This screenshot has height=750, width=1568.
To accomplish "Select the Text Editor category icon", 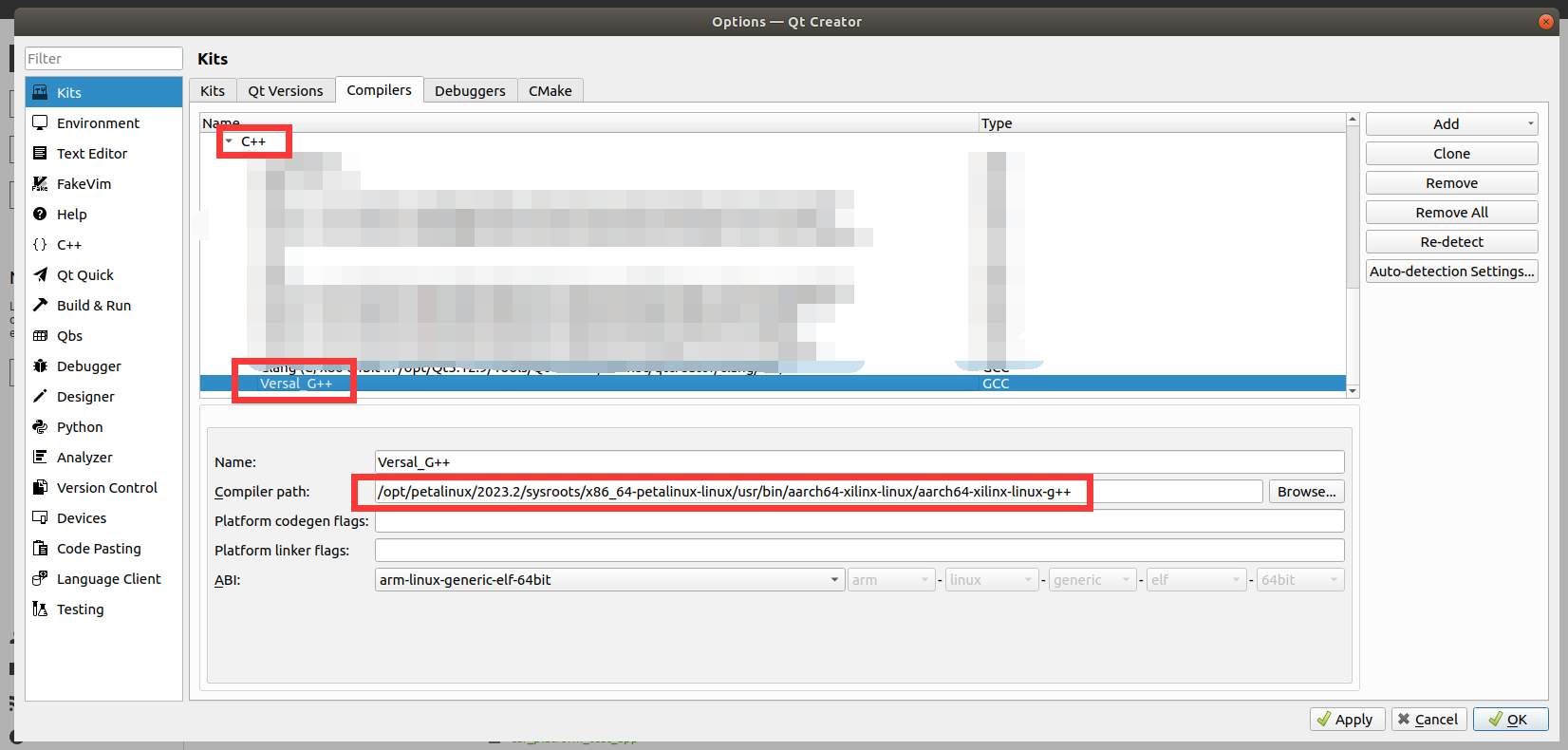I will click(40, 154).
